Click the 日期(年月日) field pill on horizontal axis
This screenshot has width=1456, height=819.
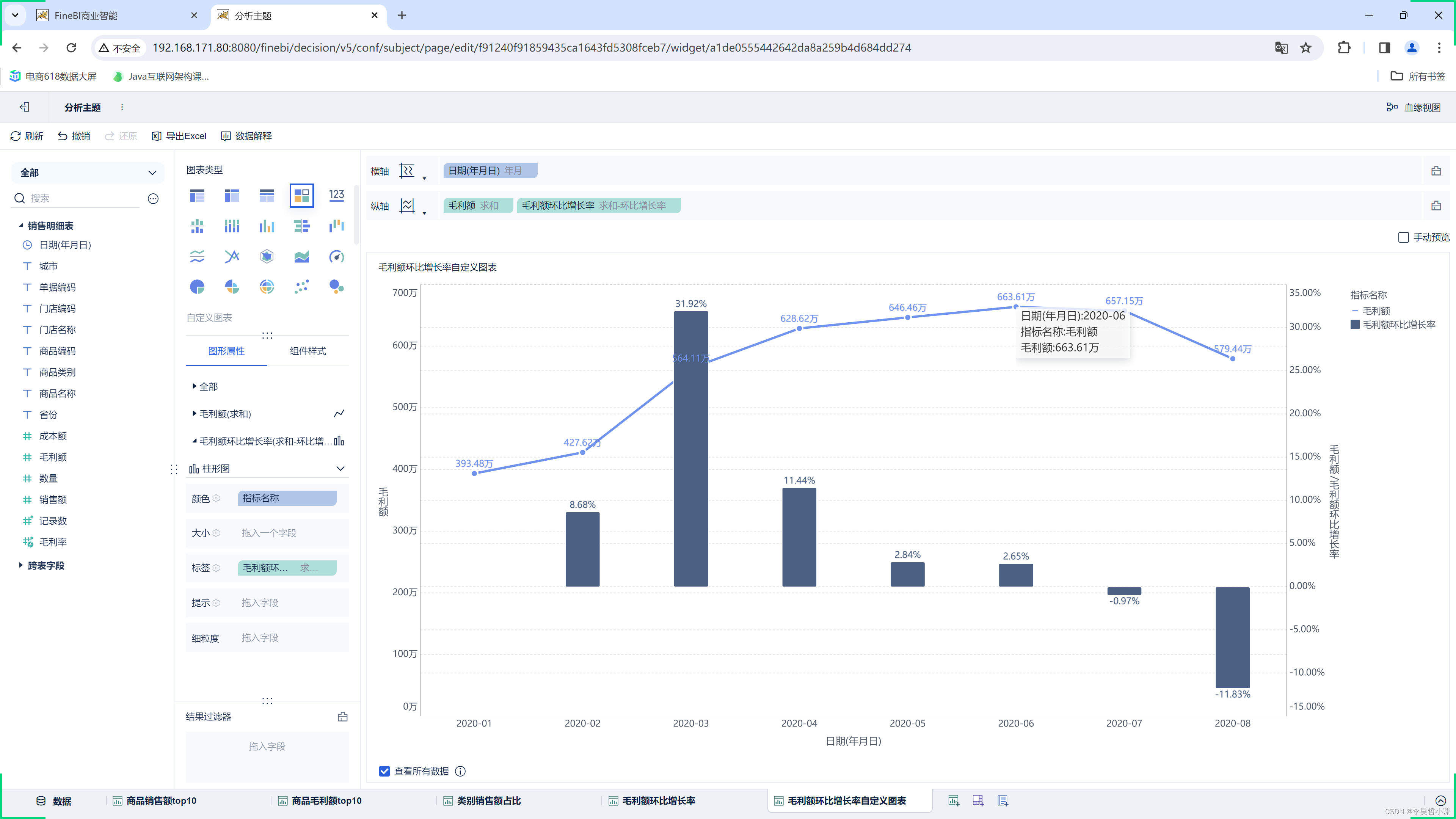490,170
